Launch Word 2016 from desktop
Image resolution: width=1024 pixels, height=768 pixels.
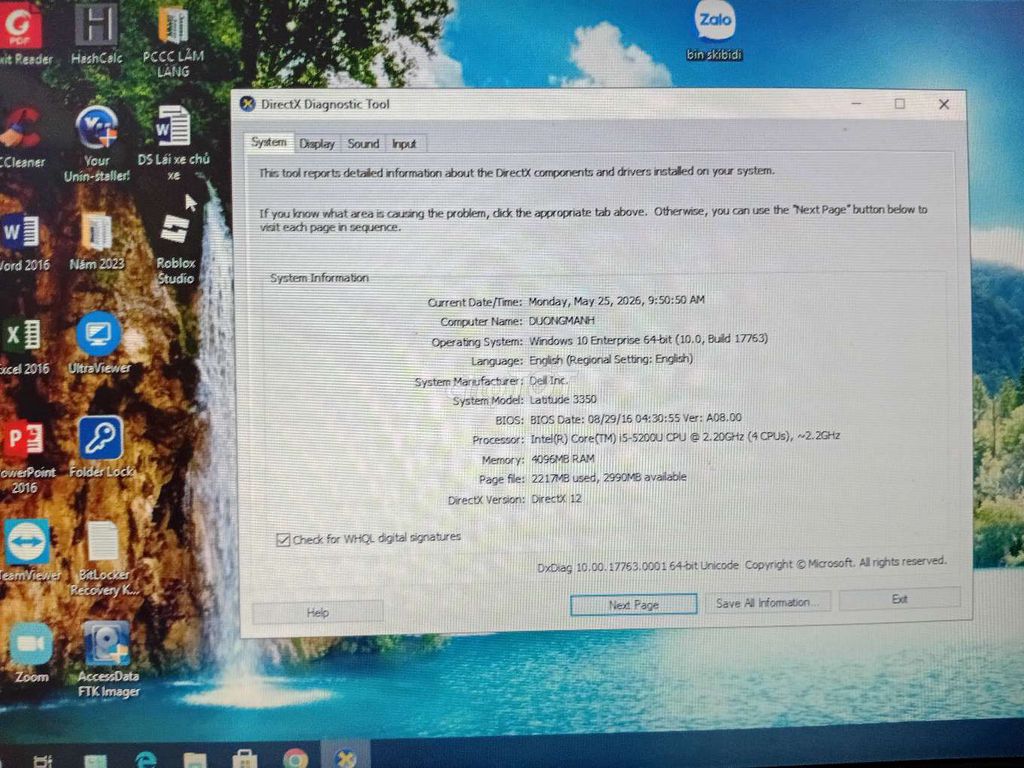coord(24,243)
